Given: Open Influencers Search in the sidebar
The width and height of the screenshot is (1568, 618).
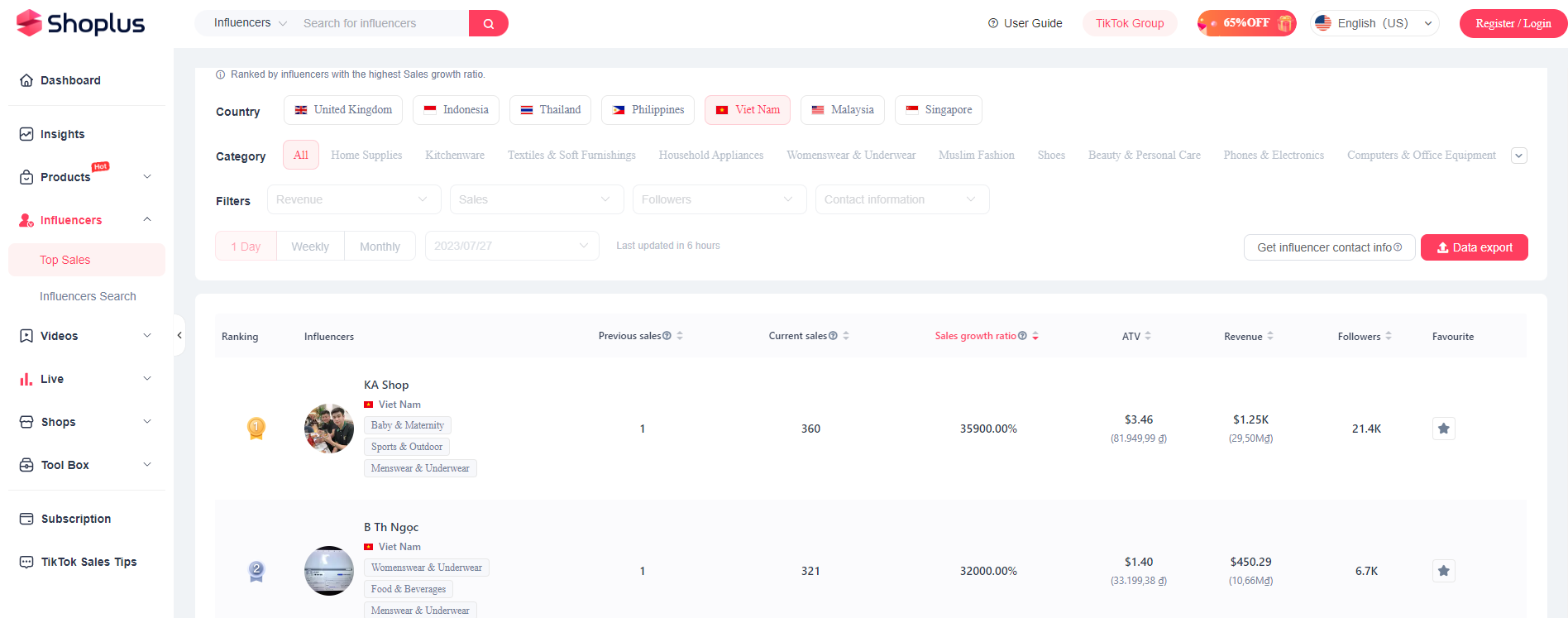Looking at the screenshot, I should pos(88,296).
